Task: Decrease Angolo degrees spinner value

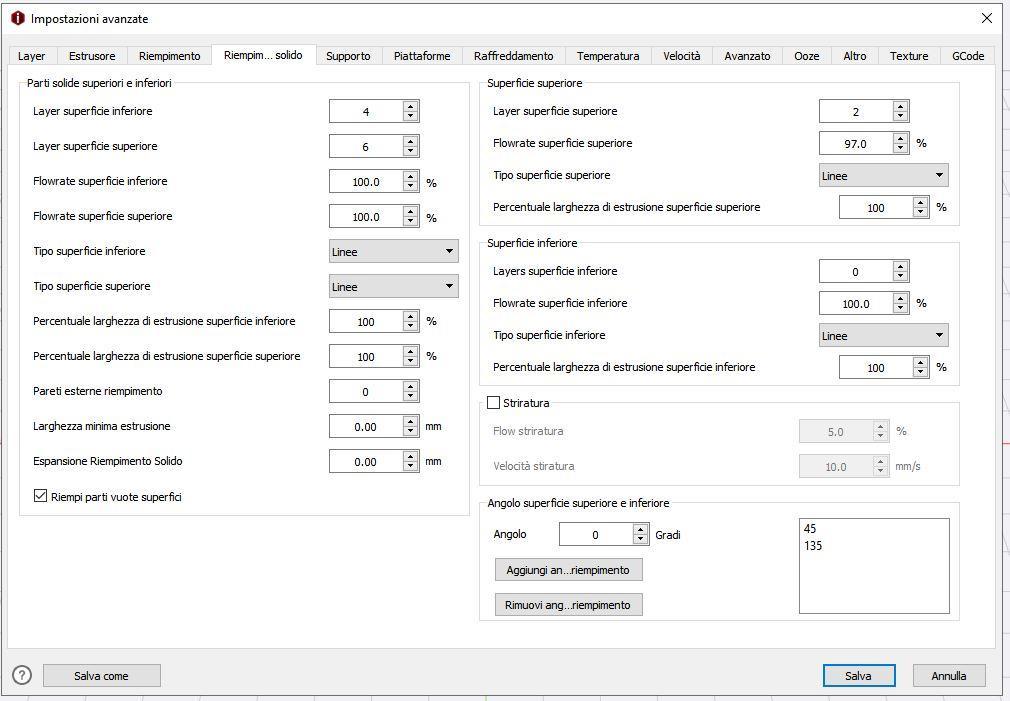Action: click(640, 540)
